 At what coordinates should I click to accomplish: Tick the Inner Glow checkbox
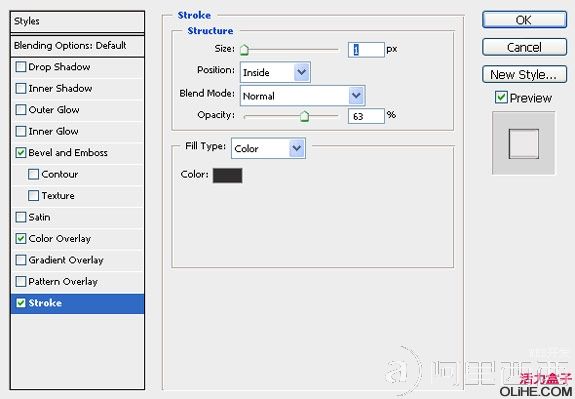[21, 131]
